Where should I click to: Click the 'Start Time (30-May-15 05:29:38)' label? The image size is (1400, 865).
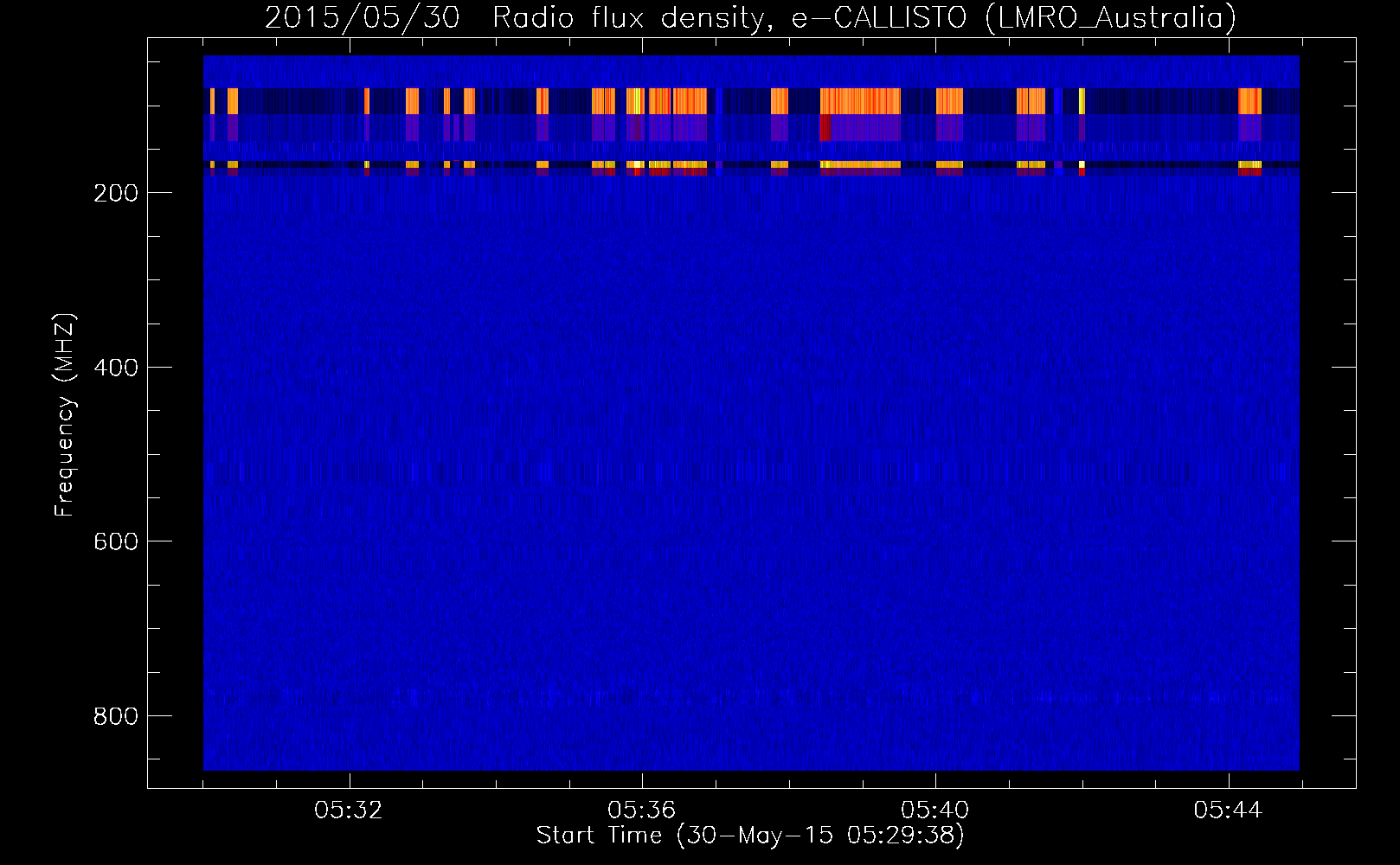click(x=750, y=836)
